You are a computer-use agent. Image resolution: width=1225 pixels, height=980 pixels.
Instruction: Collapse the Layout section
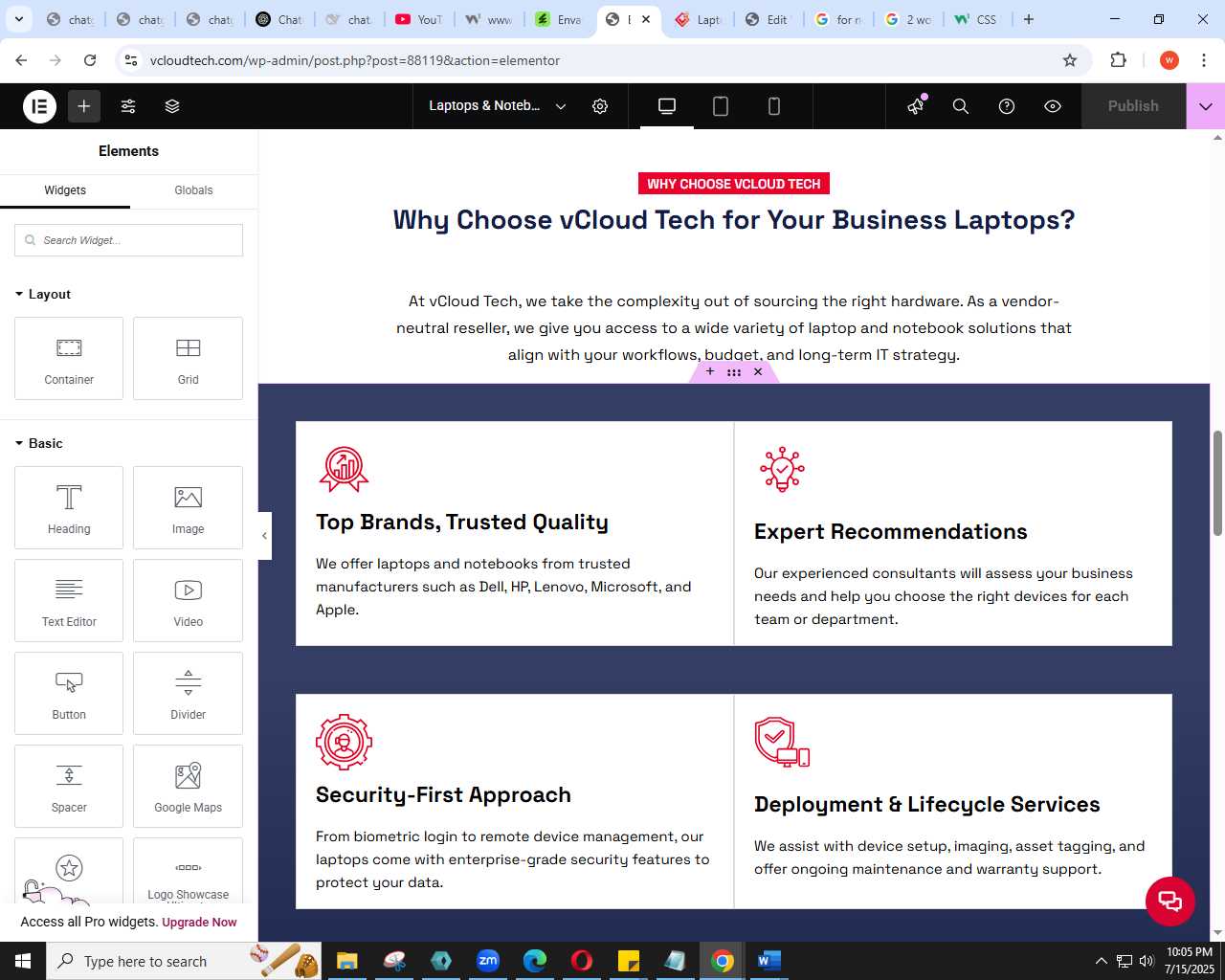[x=43, y=294]
